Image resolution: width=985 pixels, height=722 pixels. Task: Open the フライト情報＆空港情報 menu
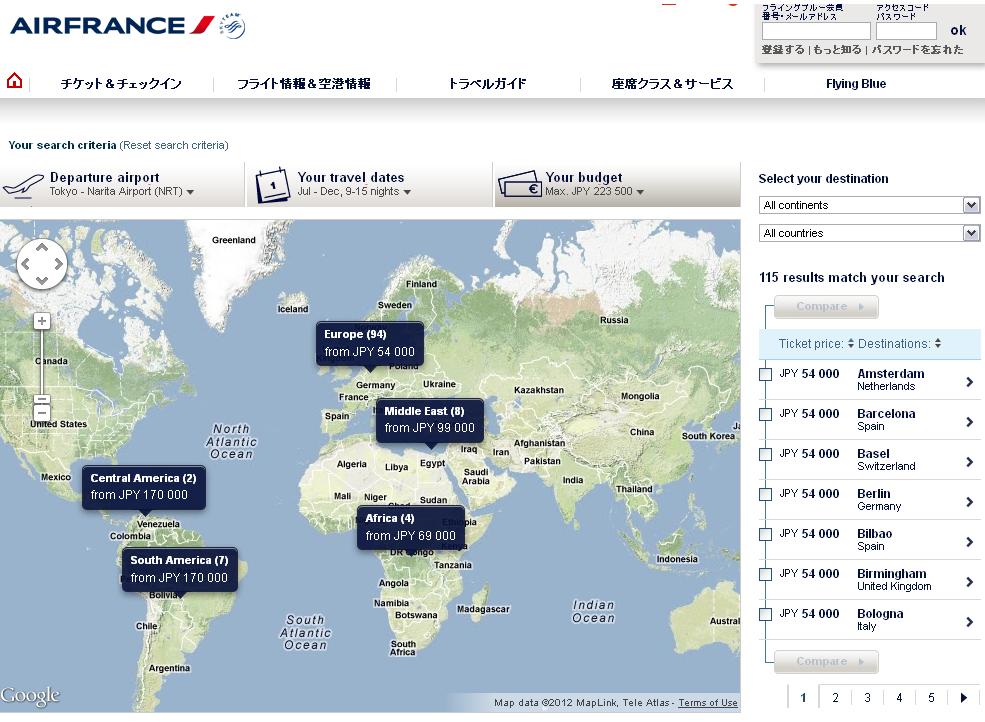pos(304,84)
